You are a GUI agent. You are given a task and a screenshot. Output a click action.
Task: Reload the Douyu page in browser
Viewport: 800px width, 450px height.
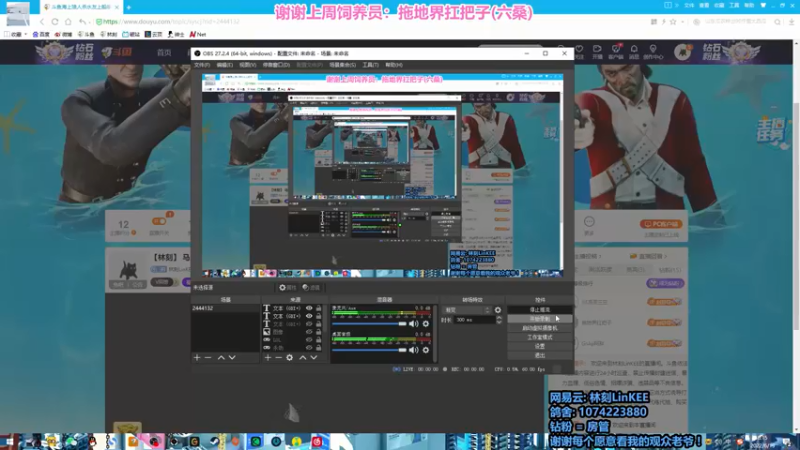(x=55, y=22)
